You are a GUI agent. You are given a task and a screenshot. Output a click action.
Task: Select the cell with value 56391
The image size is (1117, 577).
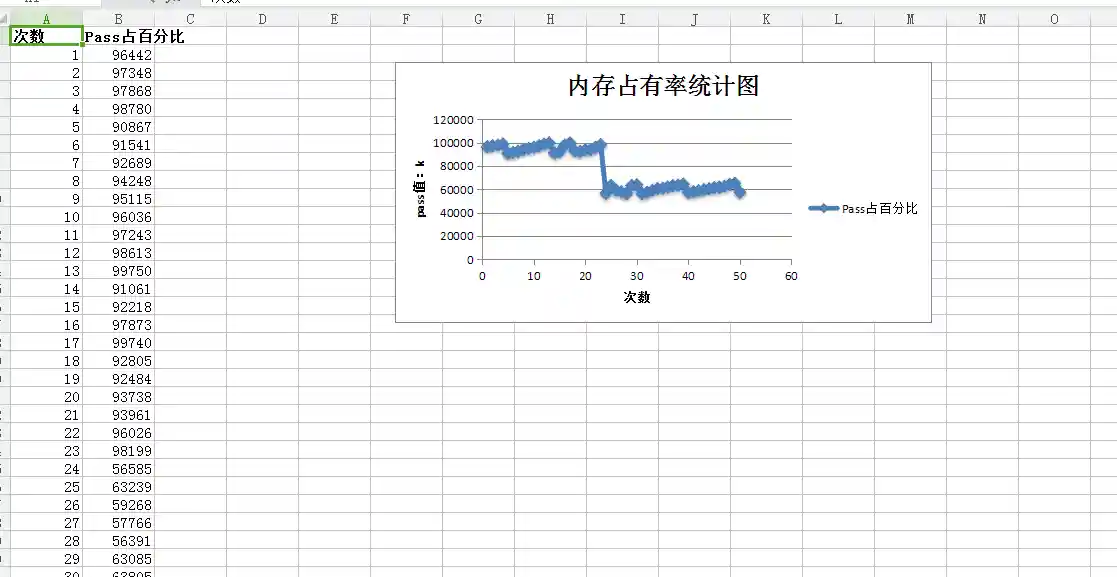(x=118, y=541)
